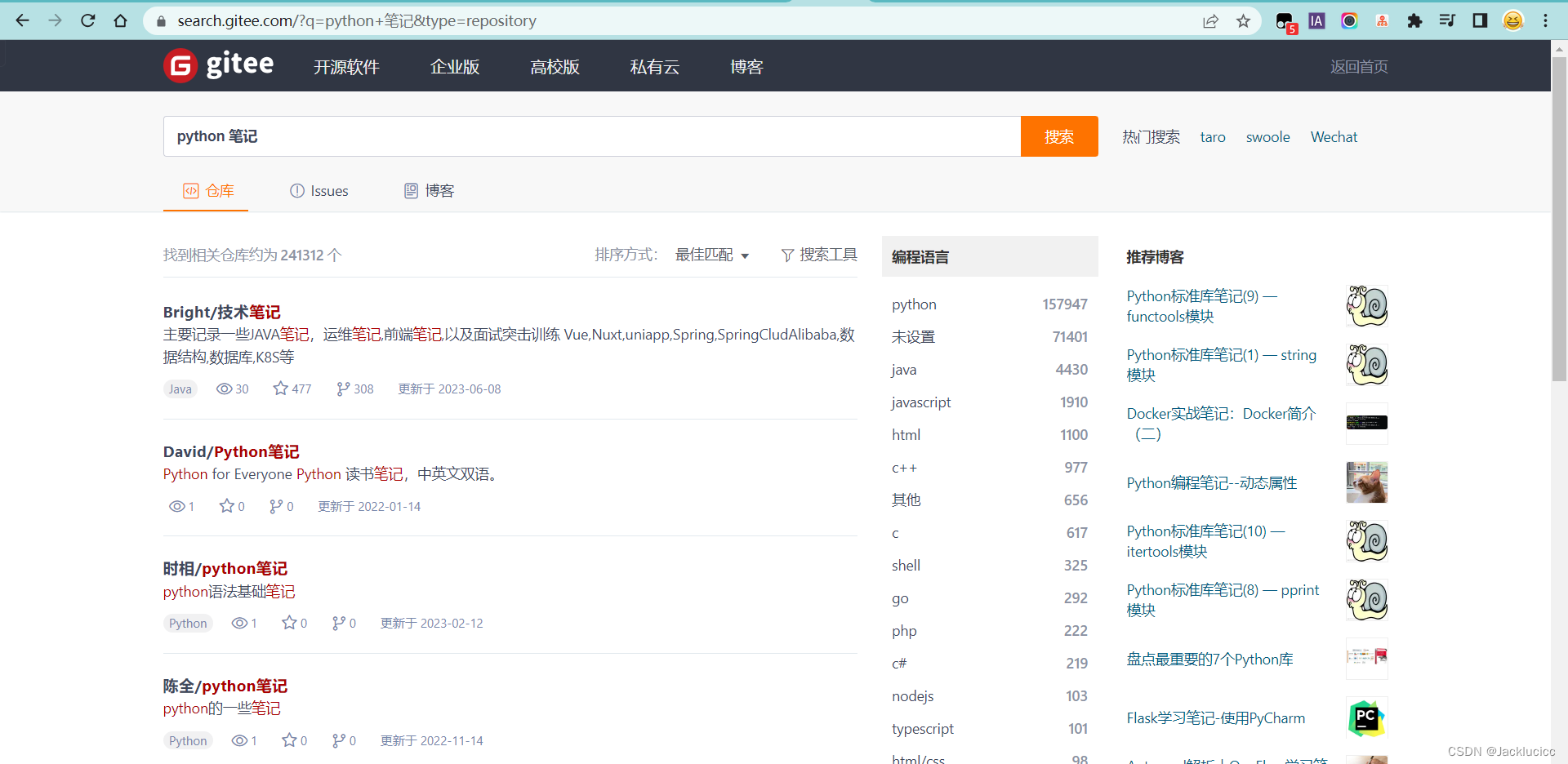Switch to the 仓库 tab
Image resolution: width=1568 pixels, height=764 pixels.
(x=208, y=190)
